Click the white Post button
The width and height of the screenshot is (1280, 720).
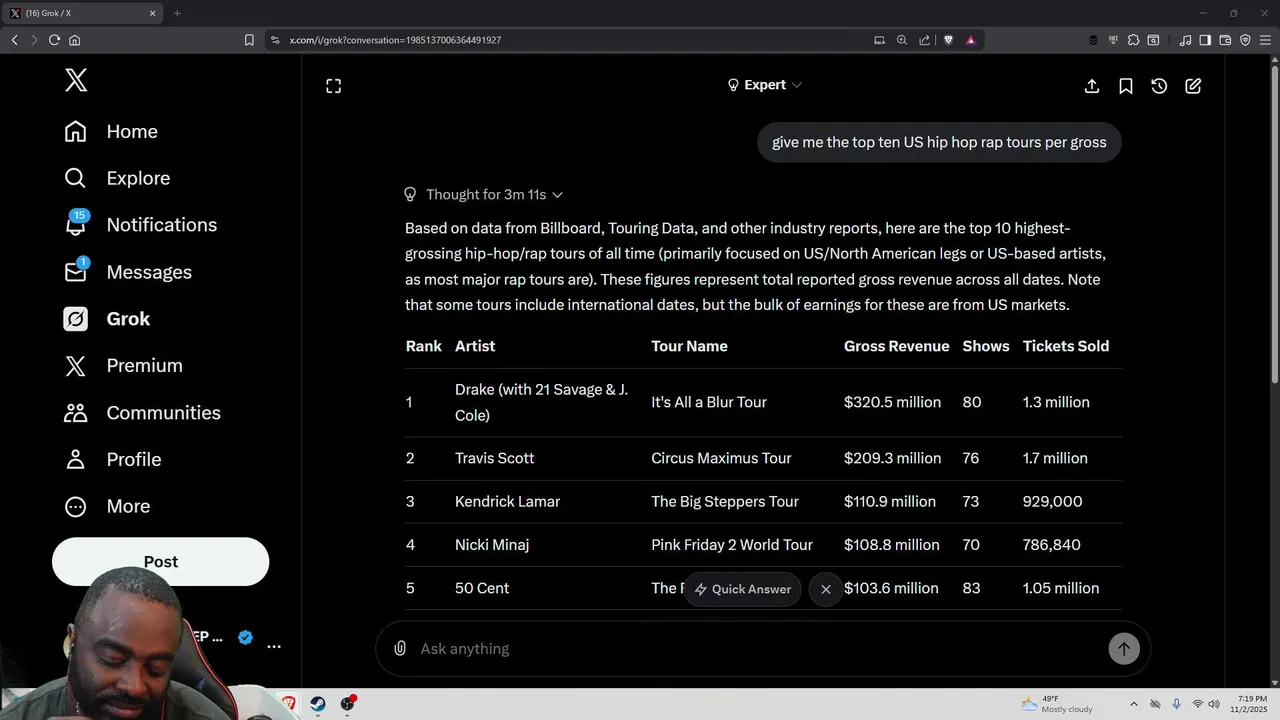tap(160, 562)
